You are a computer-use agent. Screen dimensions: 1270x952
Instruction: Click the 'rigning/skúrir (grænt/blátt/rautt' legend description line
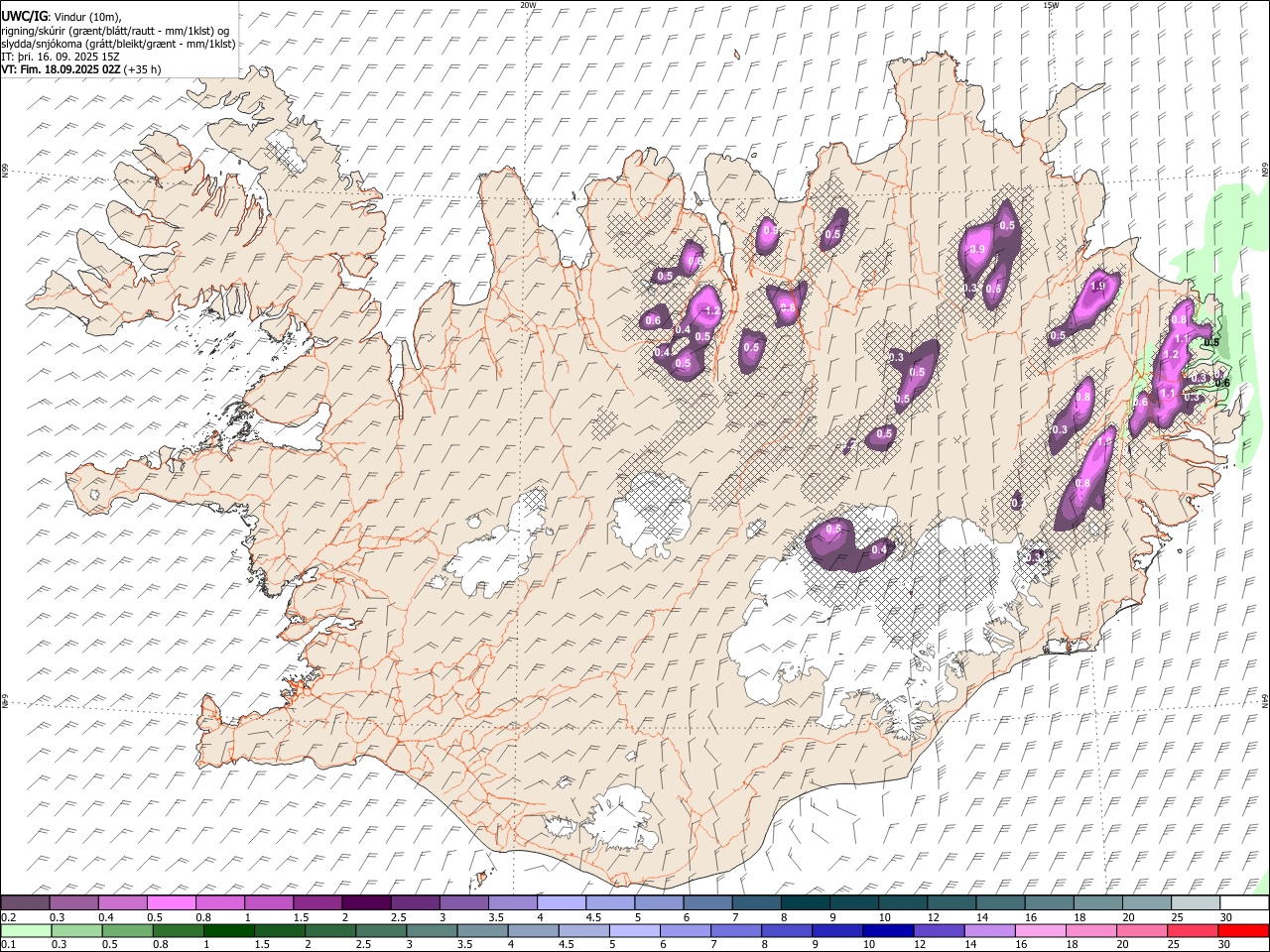[115, 30]
